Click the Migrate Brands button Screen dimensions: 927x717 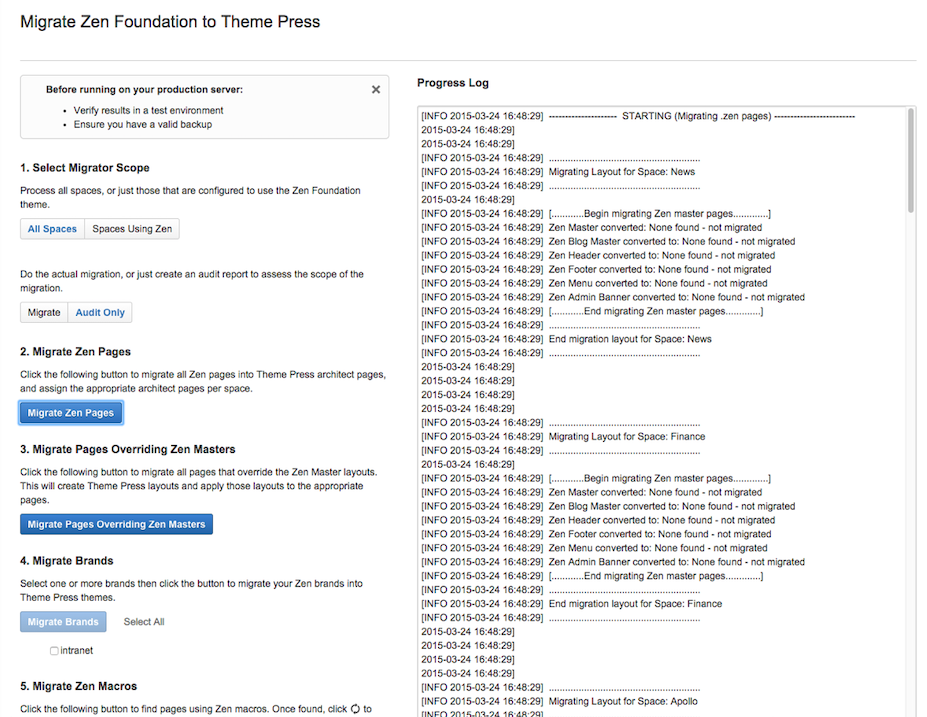(x=63, y=622)
